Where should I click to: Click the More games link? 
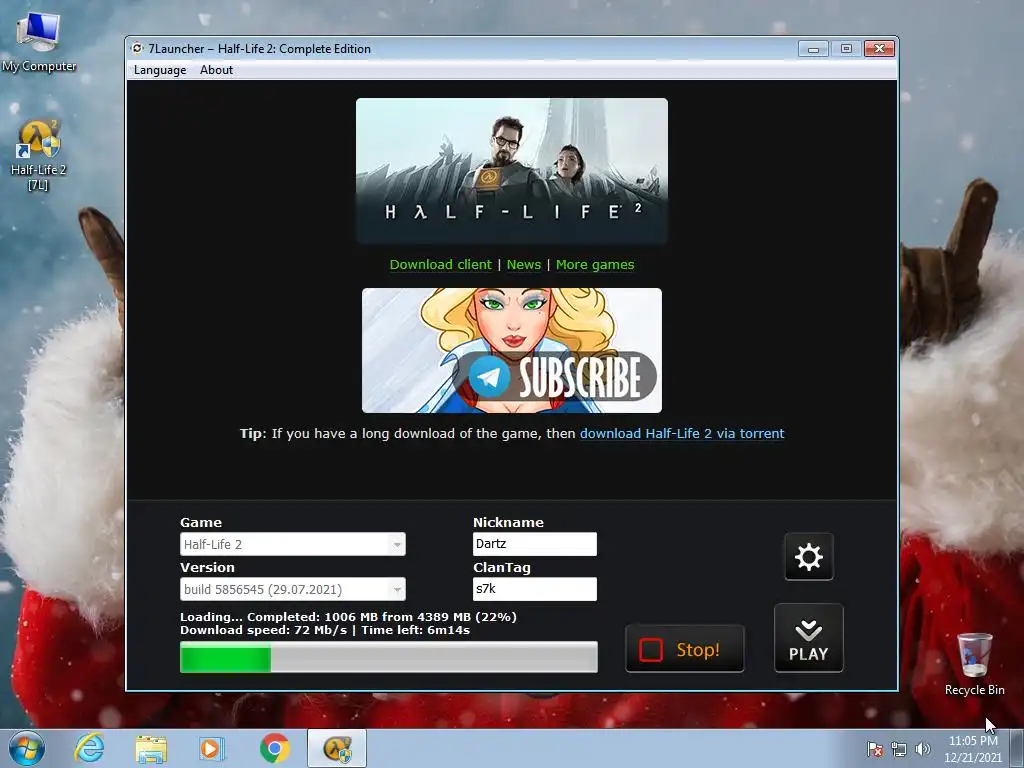click(595, 264)
